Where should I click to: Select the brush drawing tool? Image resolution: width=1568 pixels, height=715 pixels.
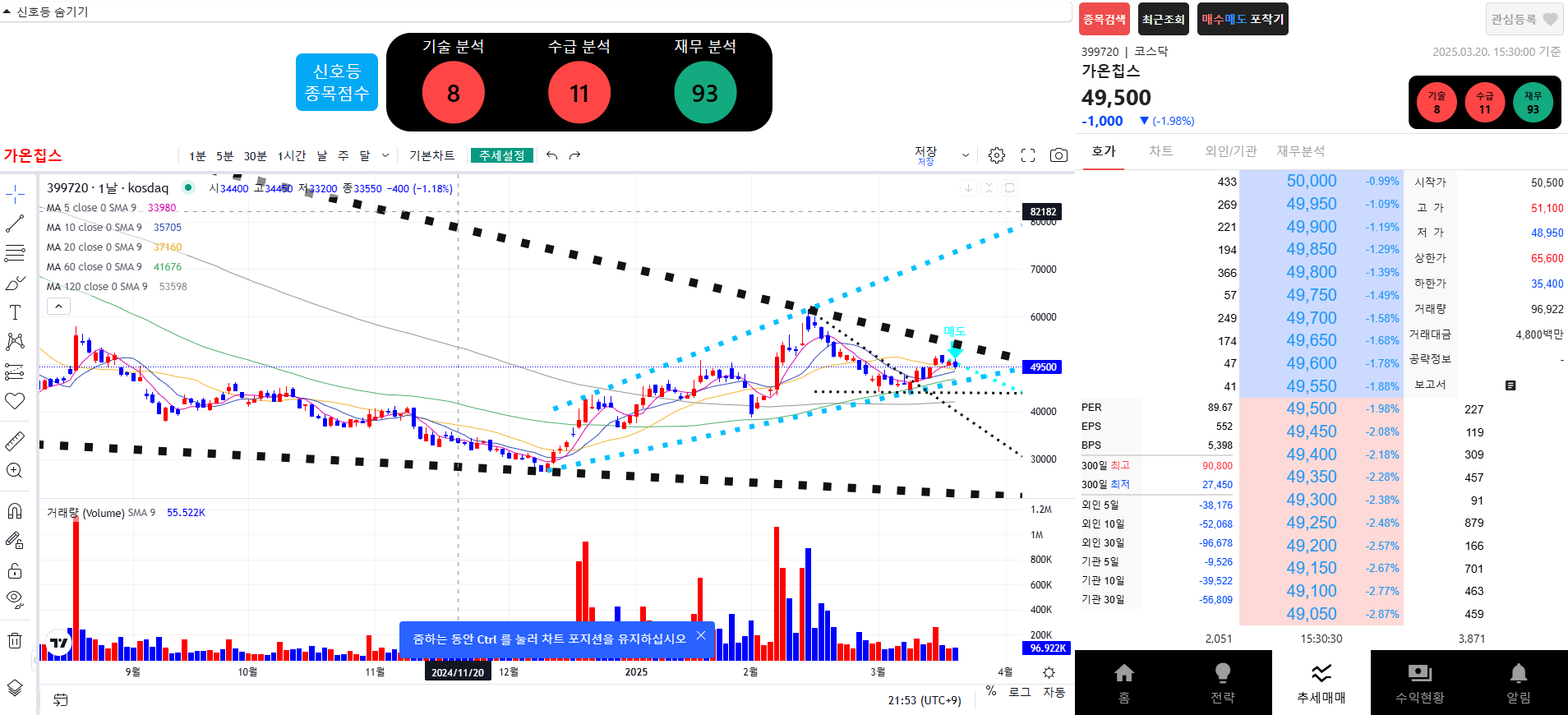(x=15, y=283)
